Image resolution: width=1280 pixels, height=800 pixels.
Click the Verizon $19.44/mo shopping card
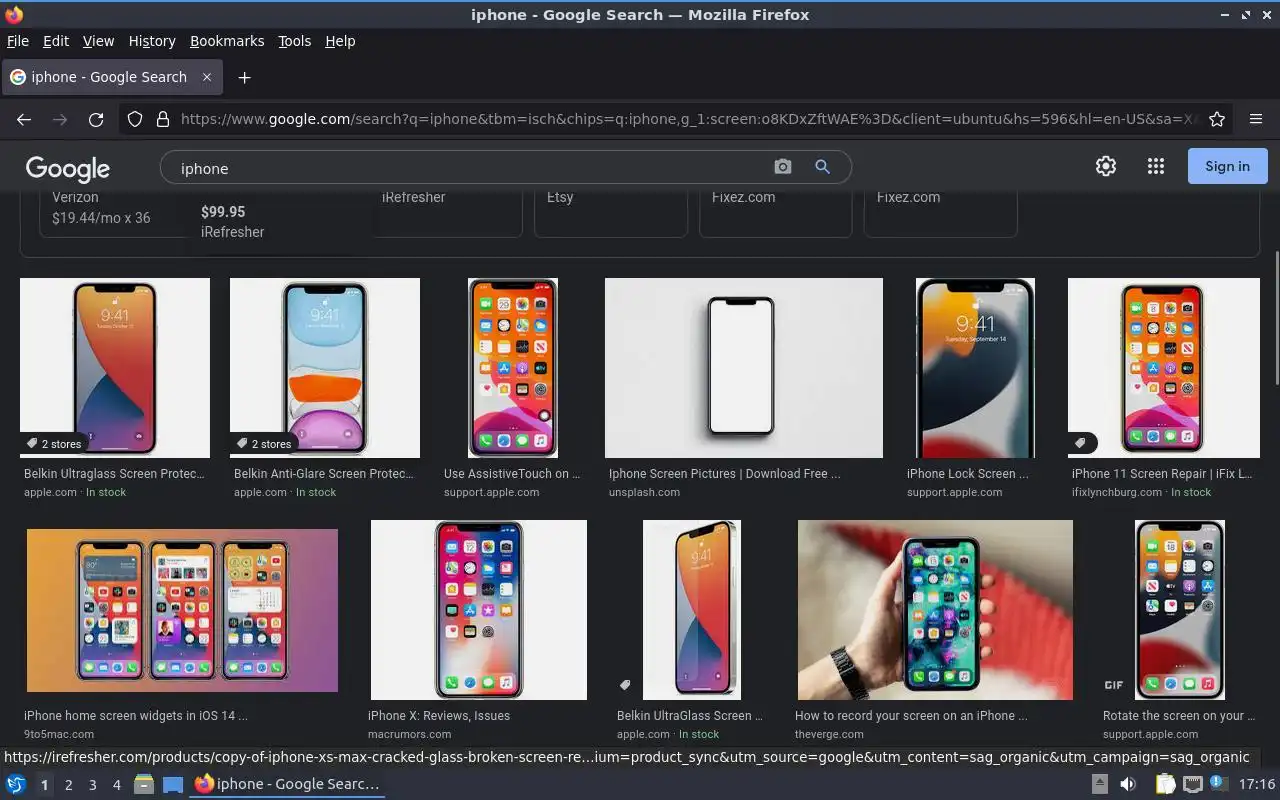(115, 216)
